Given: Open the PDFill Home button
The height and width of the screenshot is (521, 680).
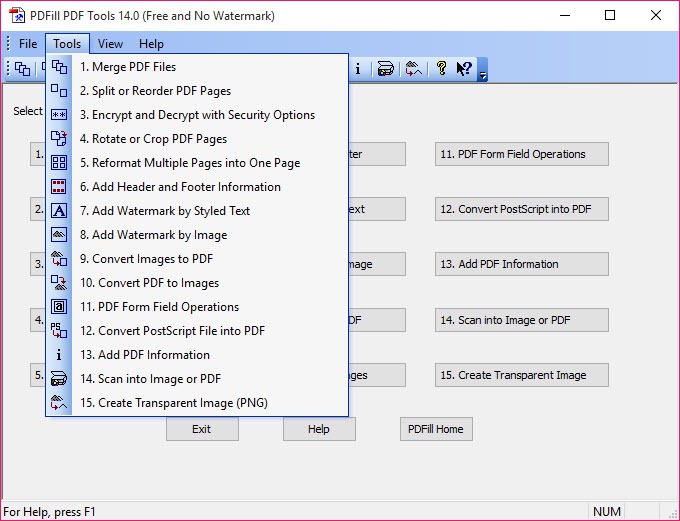Looking at the screenshot, I should point(436,429).
